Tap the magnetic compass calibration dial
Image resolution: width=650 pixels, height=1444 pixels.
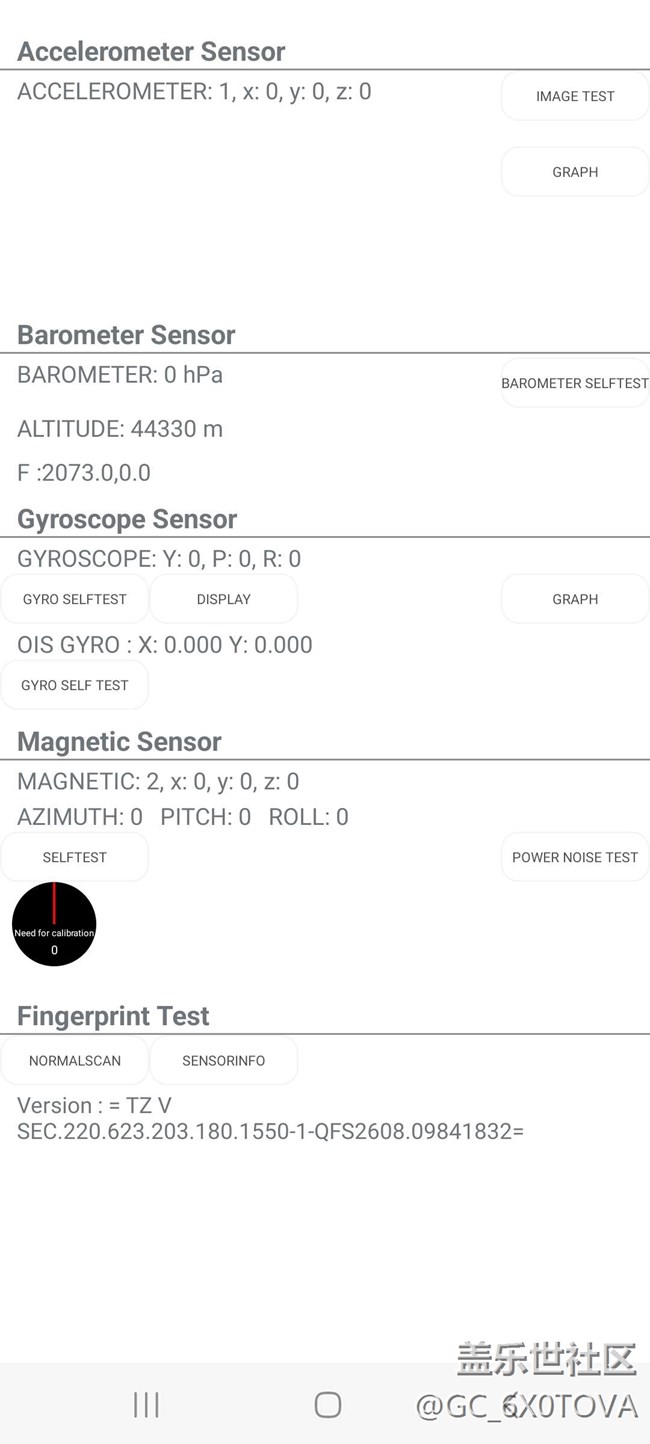pyautogui.click(x=54, y=924)
